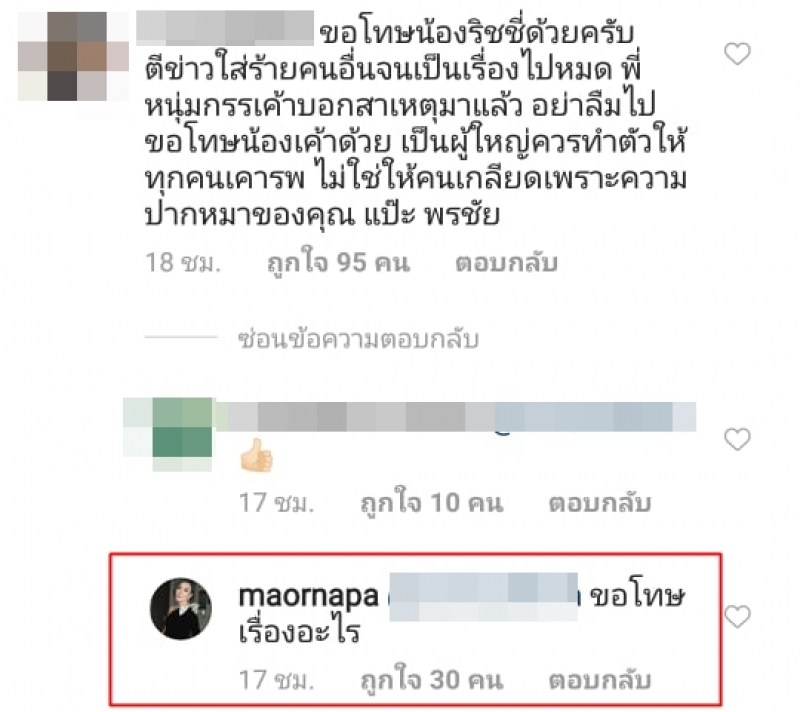Open maornapa's round profile photo
The image size is (800, 712).
pos(181,608)
